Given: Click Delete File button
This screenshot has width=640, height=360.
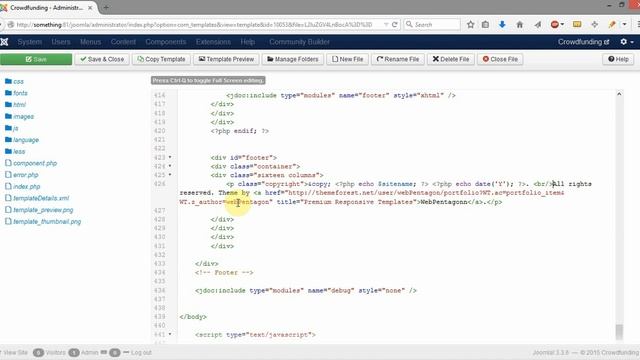Looking at the screenshot, I should click(451, 59).
